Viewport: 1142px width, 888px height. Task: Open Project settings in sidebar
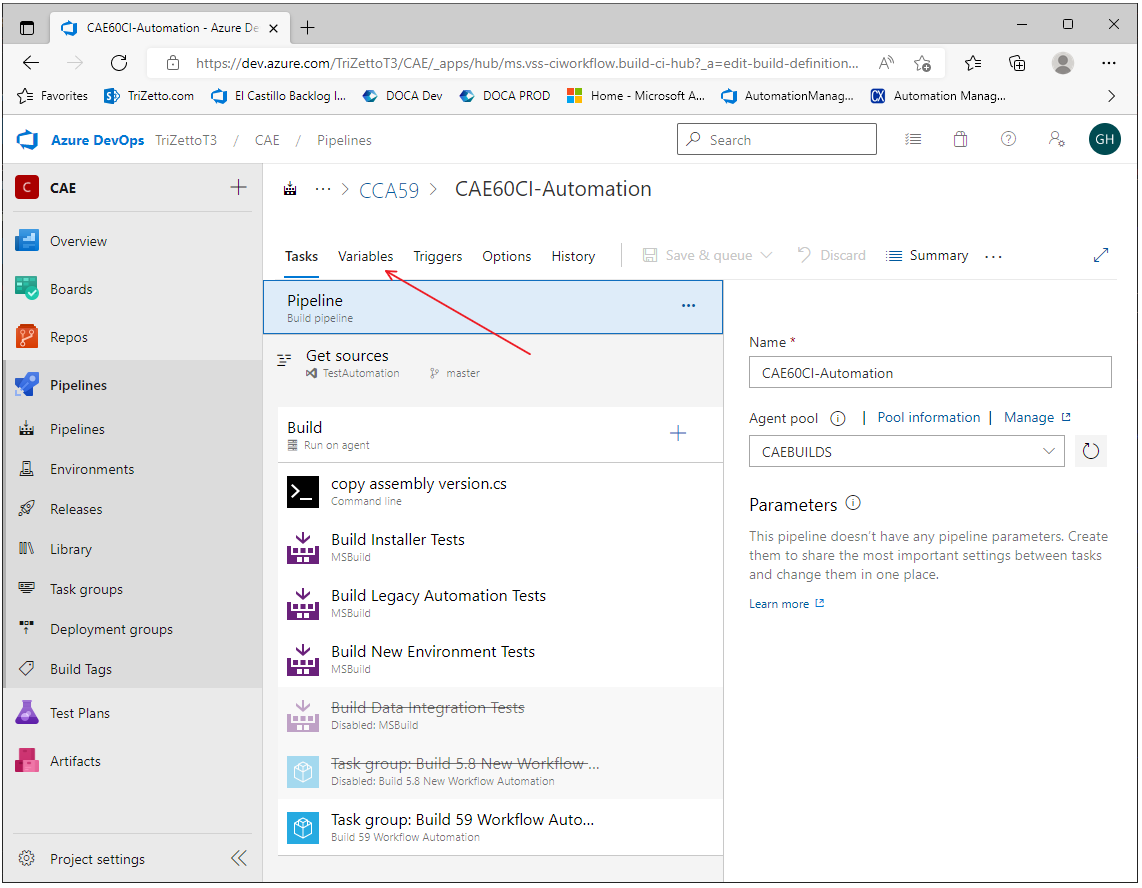[x=97, y=859]
